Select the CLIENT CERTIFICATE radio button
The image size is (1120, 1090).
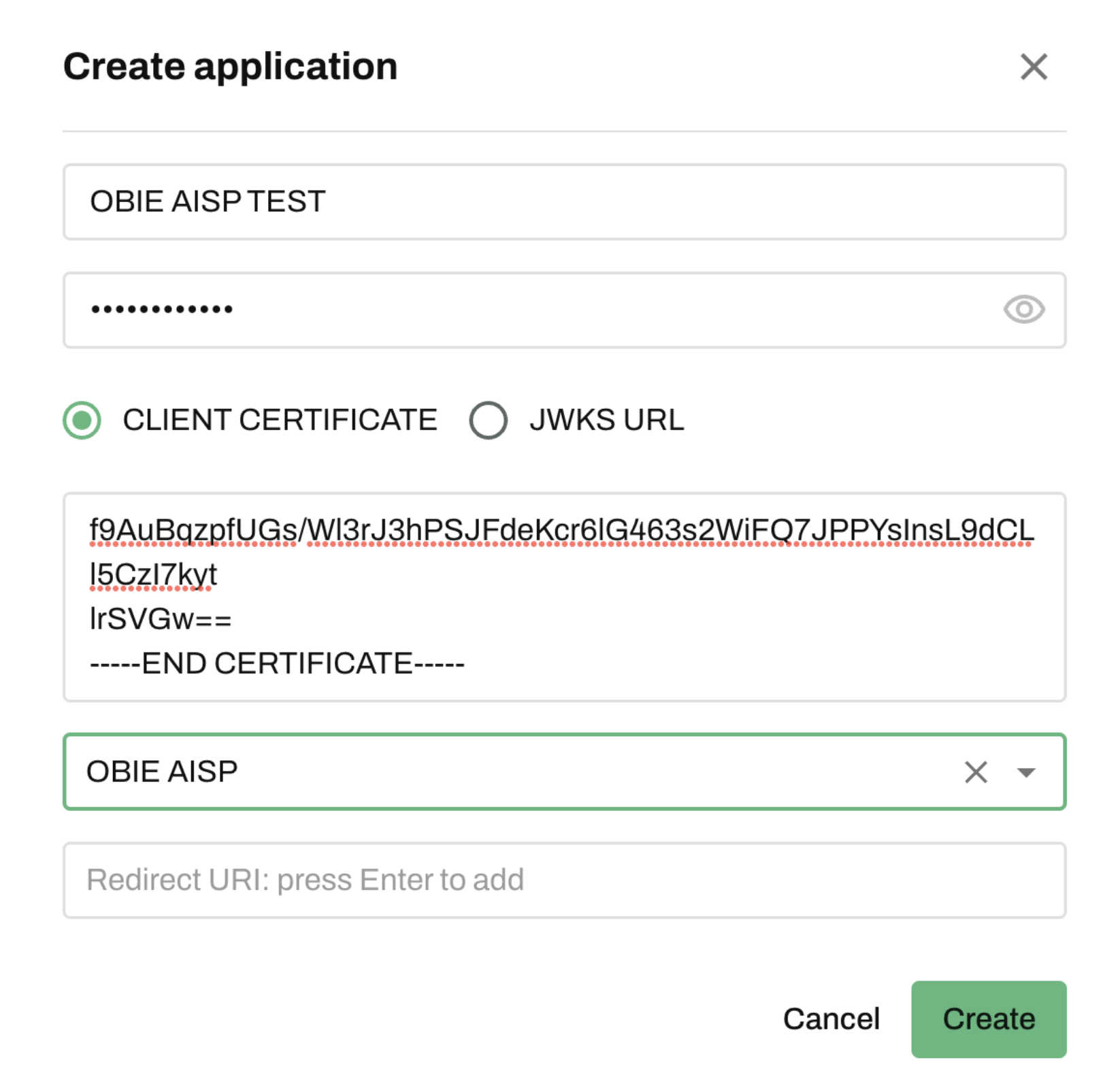[82, 420]
